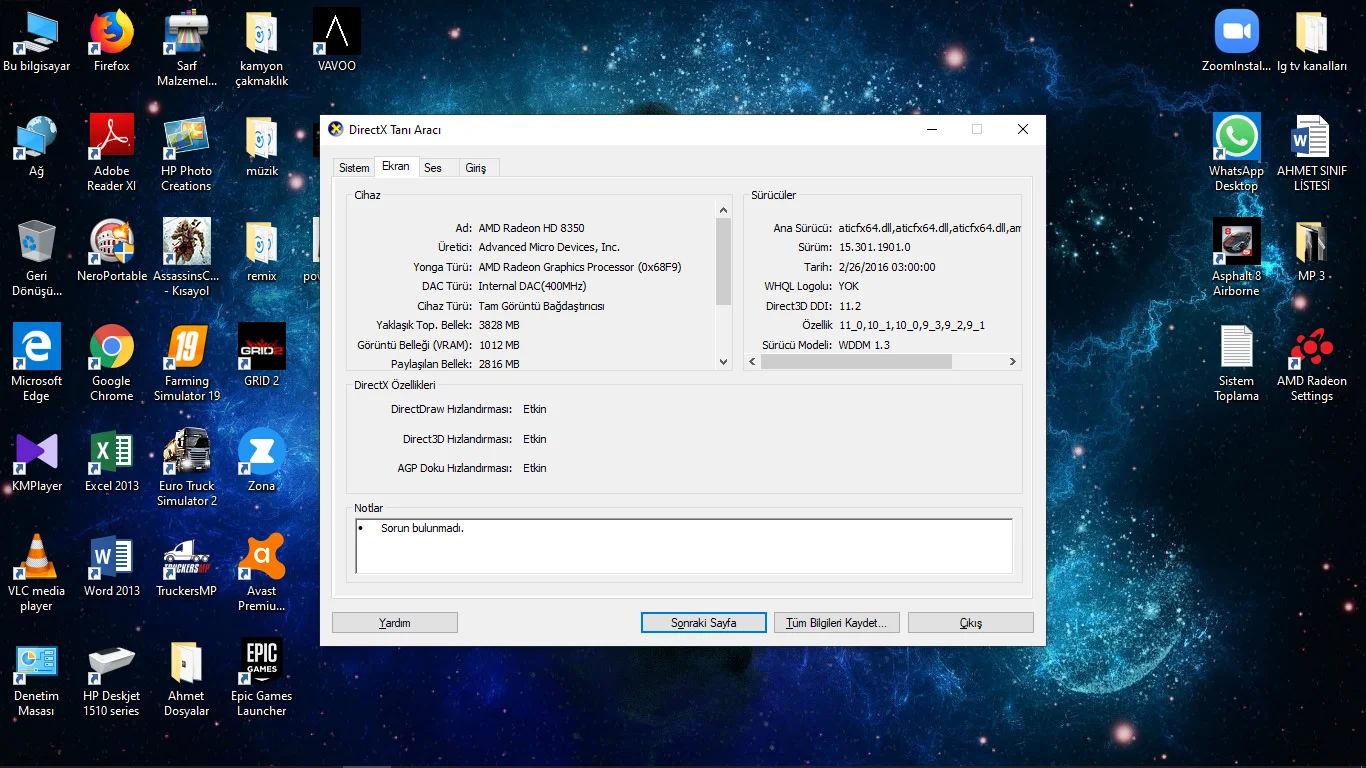Switch to the Sistem tab
The image size is (1366, 768).
pyautogui.click(x=354, y=168)
